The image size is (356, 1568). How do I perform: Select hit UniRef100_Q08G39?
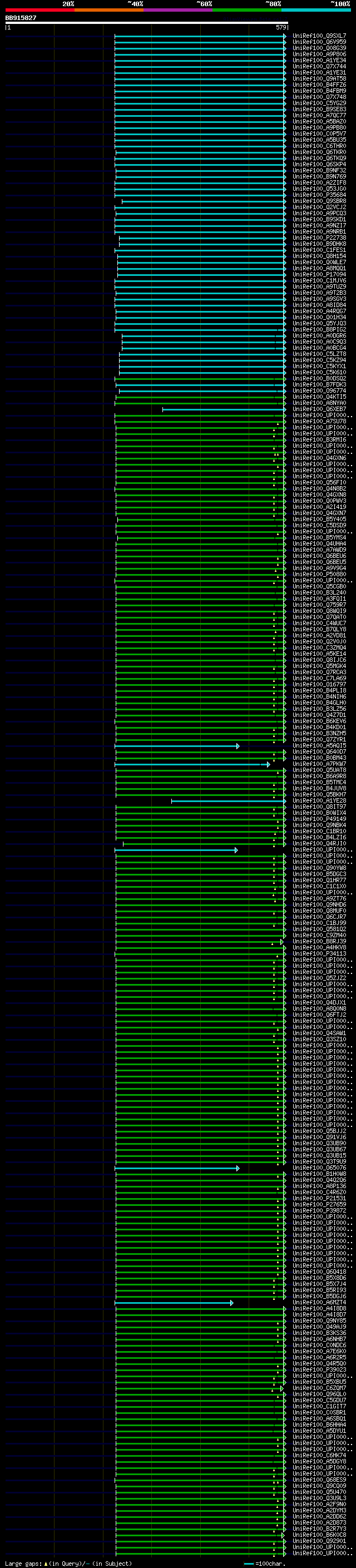pyautogui.click(x=319, y=48)
